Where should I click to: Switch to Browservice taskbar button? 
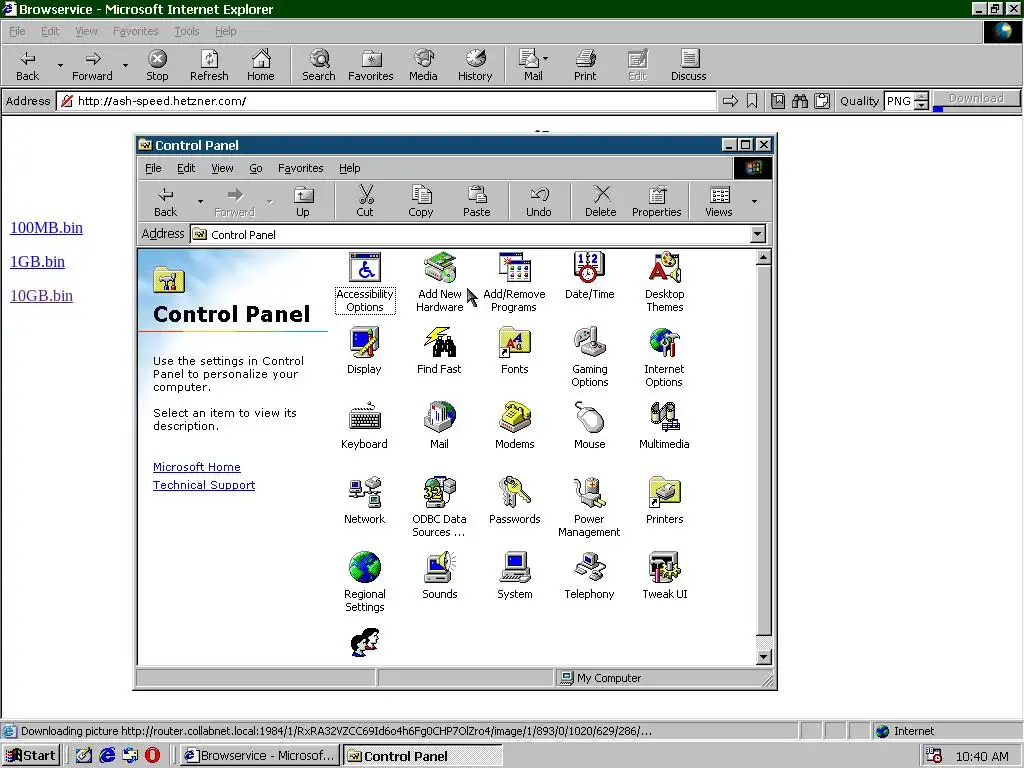tap(259, 756)
